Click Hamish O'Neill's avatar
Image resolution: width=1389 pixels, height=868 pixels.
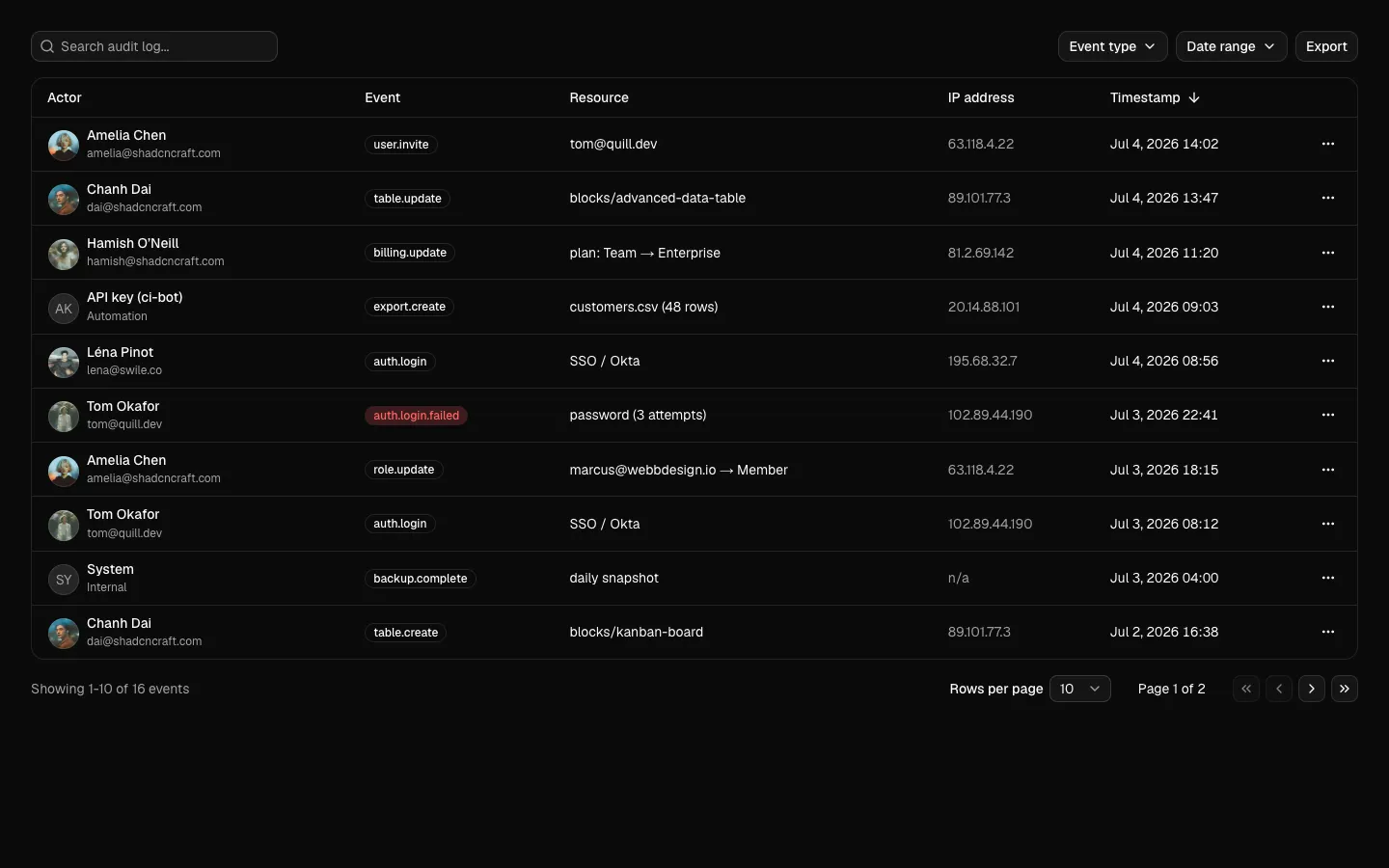(64, 255)
